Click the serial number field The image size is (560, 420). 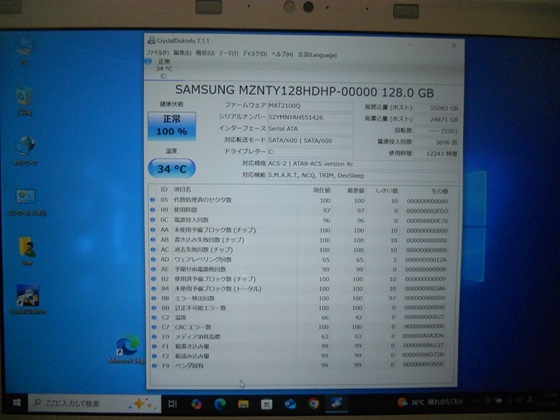click(310, 118)
